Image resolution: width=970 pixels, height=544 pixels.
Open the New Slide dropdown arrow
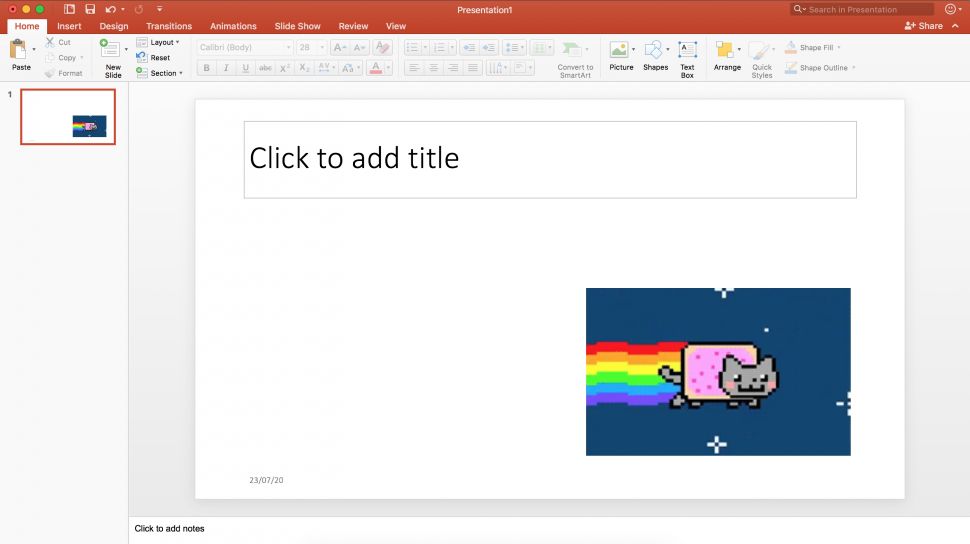click(x=126, y=49)
